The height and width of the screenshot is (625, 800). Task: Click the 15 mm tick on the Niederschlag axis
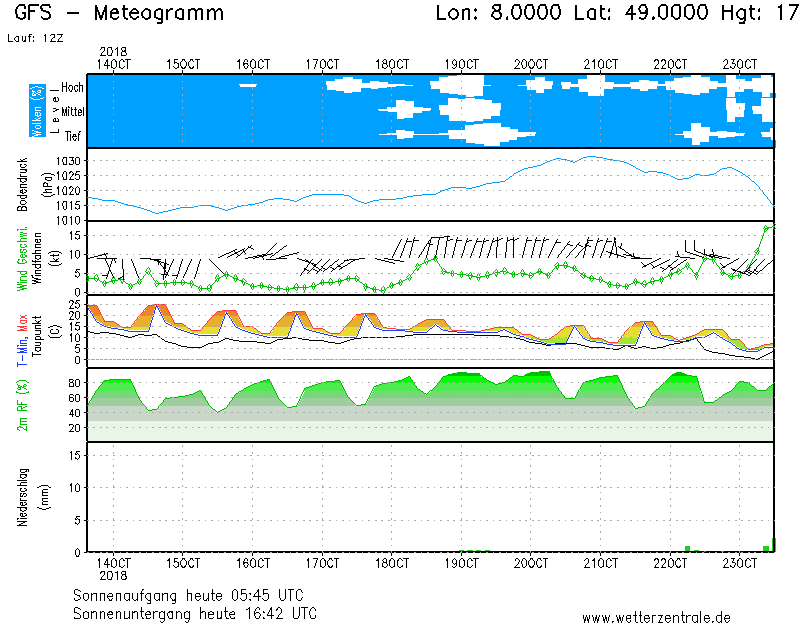pos(74,455)
